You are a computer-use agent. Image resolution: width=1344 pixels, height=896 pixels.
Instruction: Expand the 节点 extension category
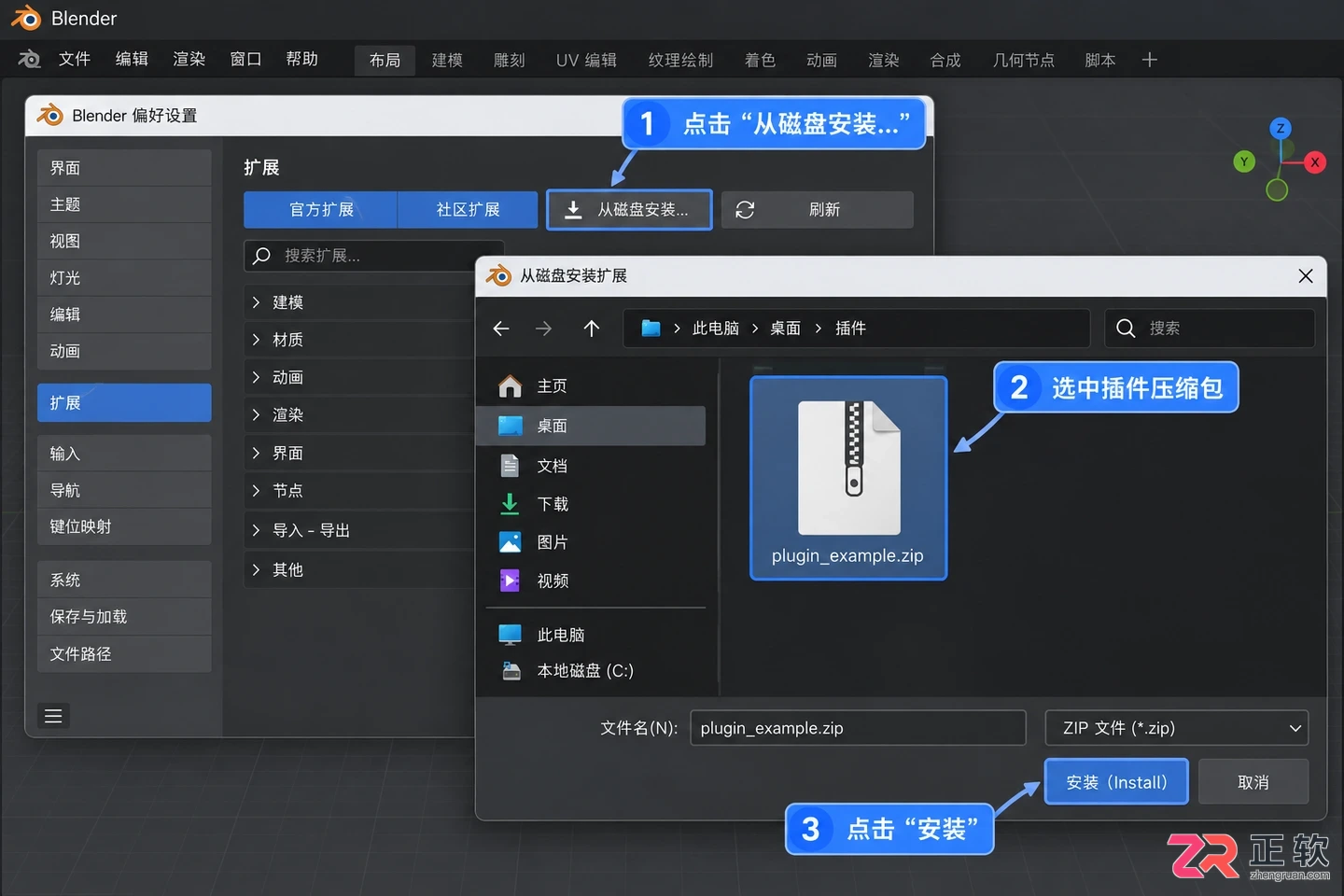click(x=256, y=490)
